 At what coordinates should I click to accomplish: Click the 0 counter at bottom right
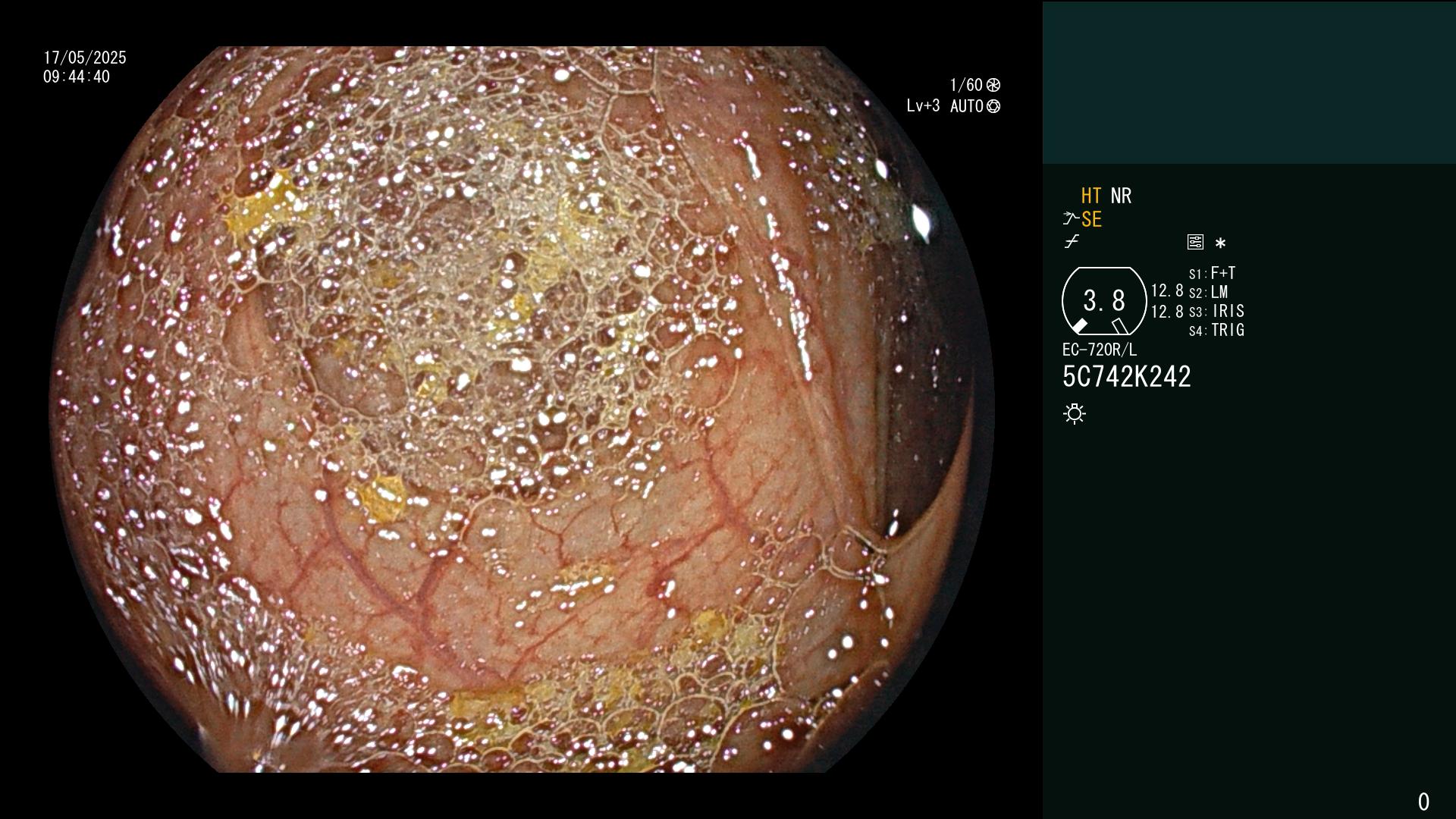tap(1423, 802)
